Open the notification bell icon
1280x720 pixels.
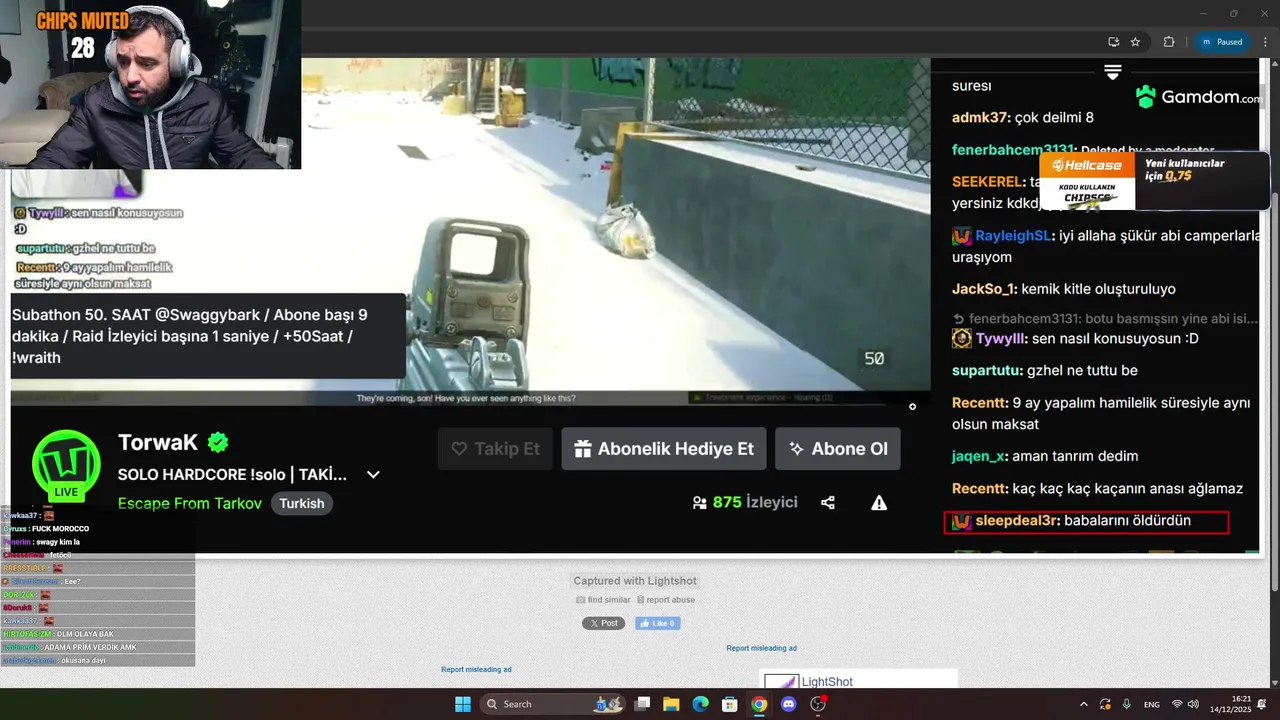pyautogui.click(x=1263, y=704)
